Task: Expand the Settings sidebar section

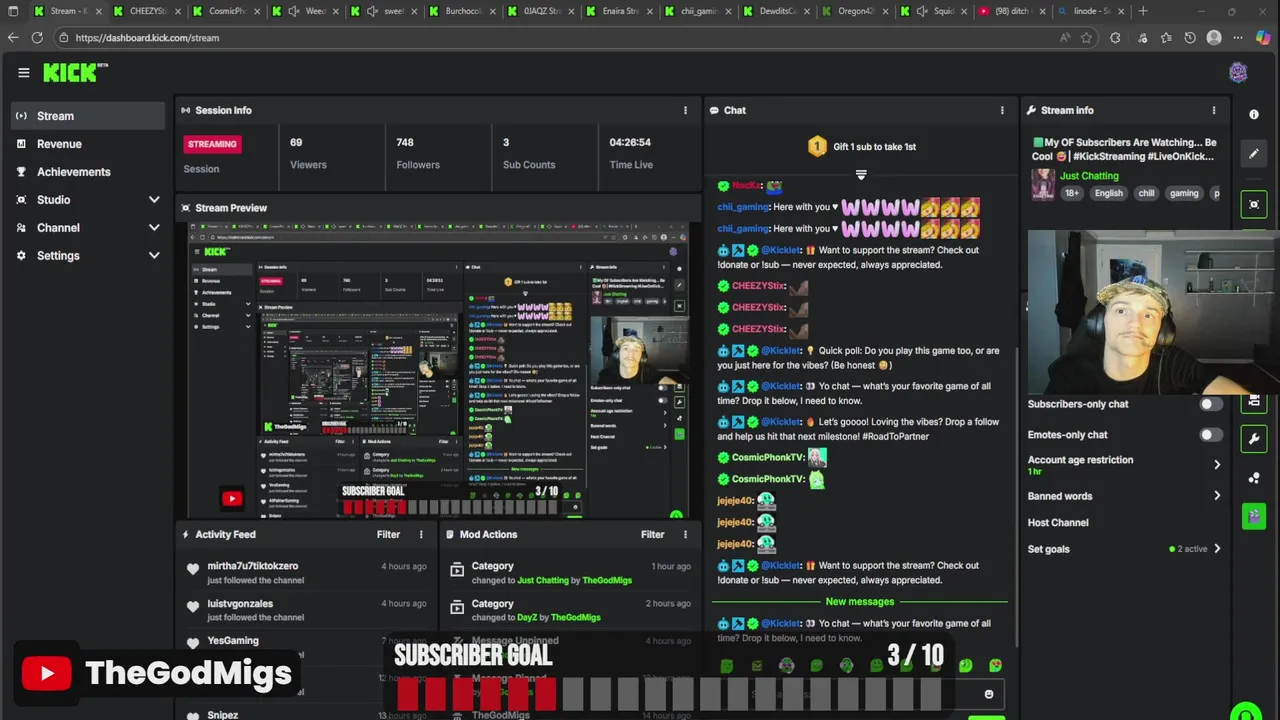Action: click(x=154, y=256)
